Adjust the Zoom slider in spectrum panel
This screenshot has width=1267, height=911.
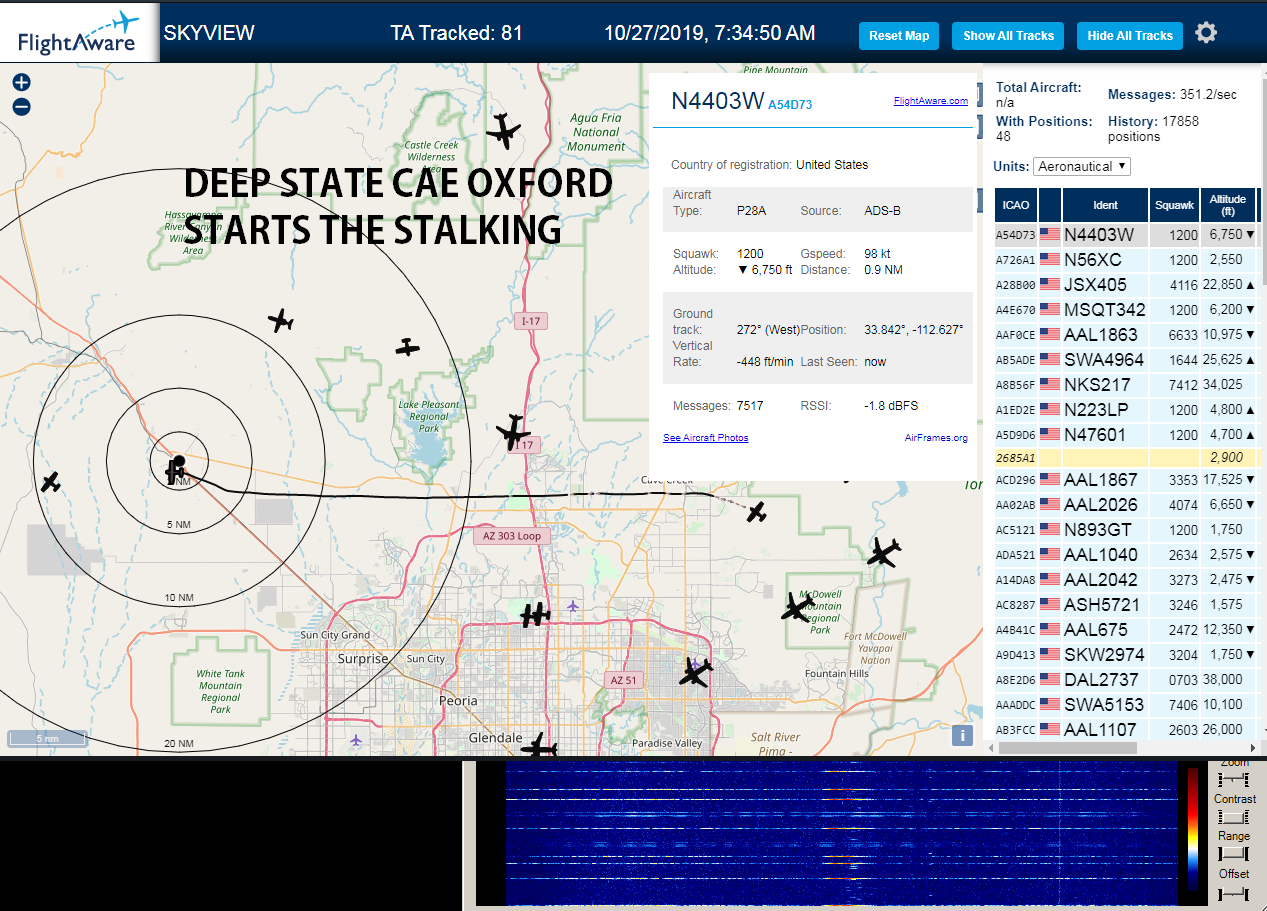coord(1234,779)
